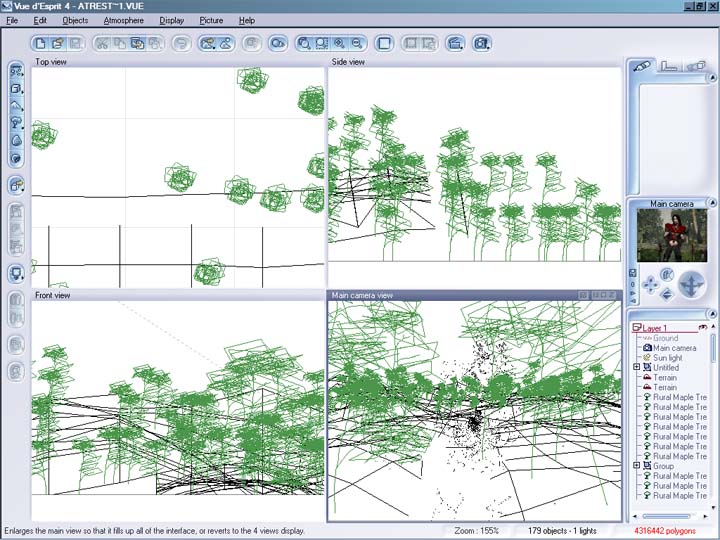
Task: Open the Objects menu
Action: (75, 20)
